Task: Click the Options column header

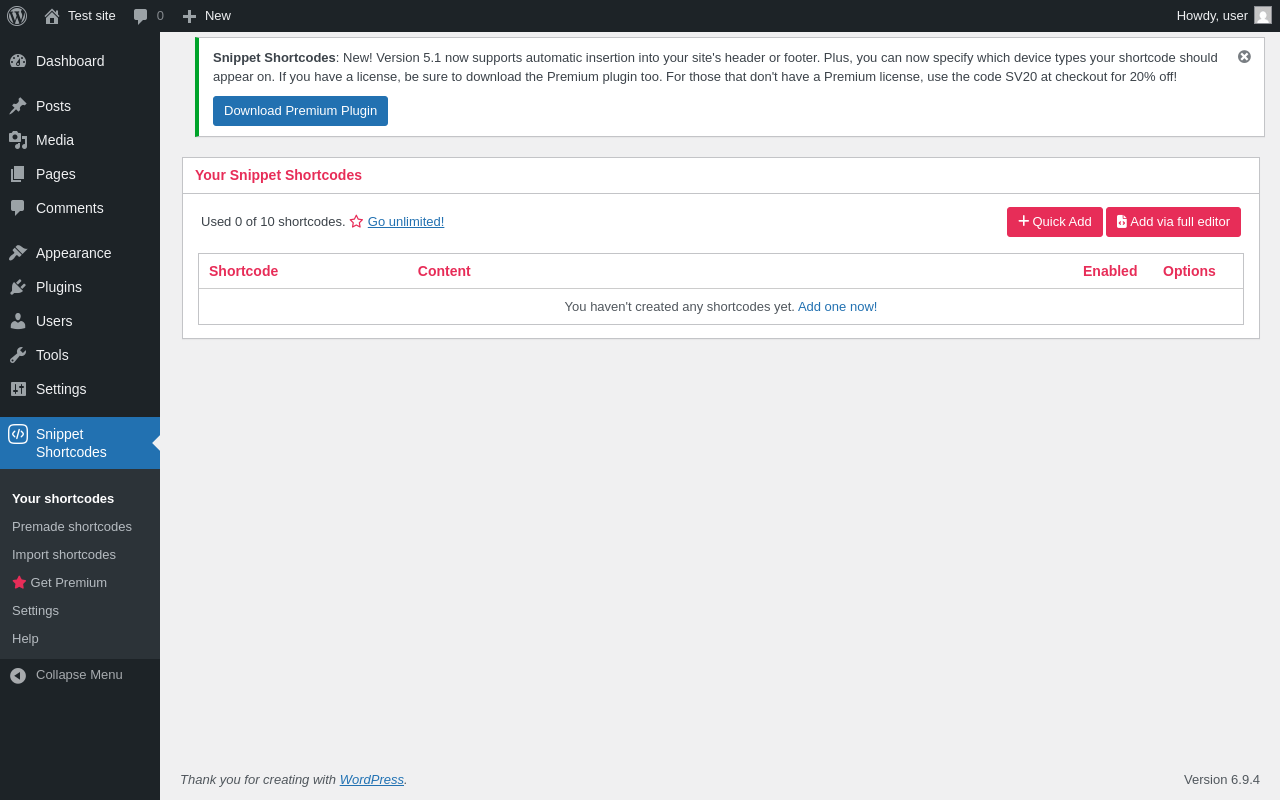Action: (x=1189, y=271)
